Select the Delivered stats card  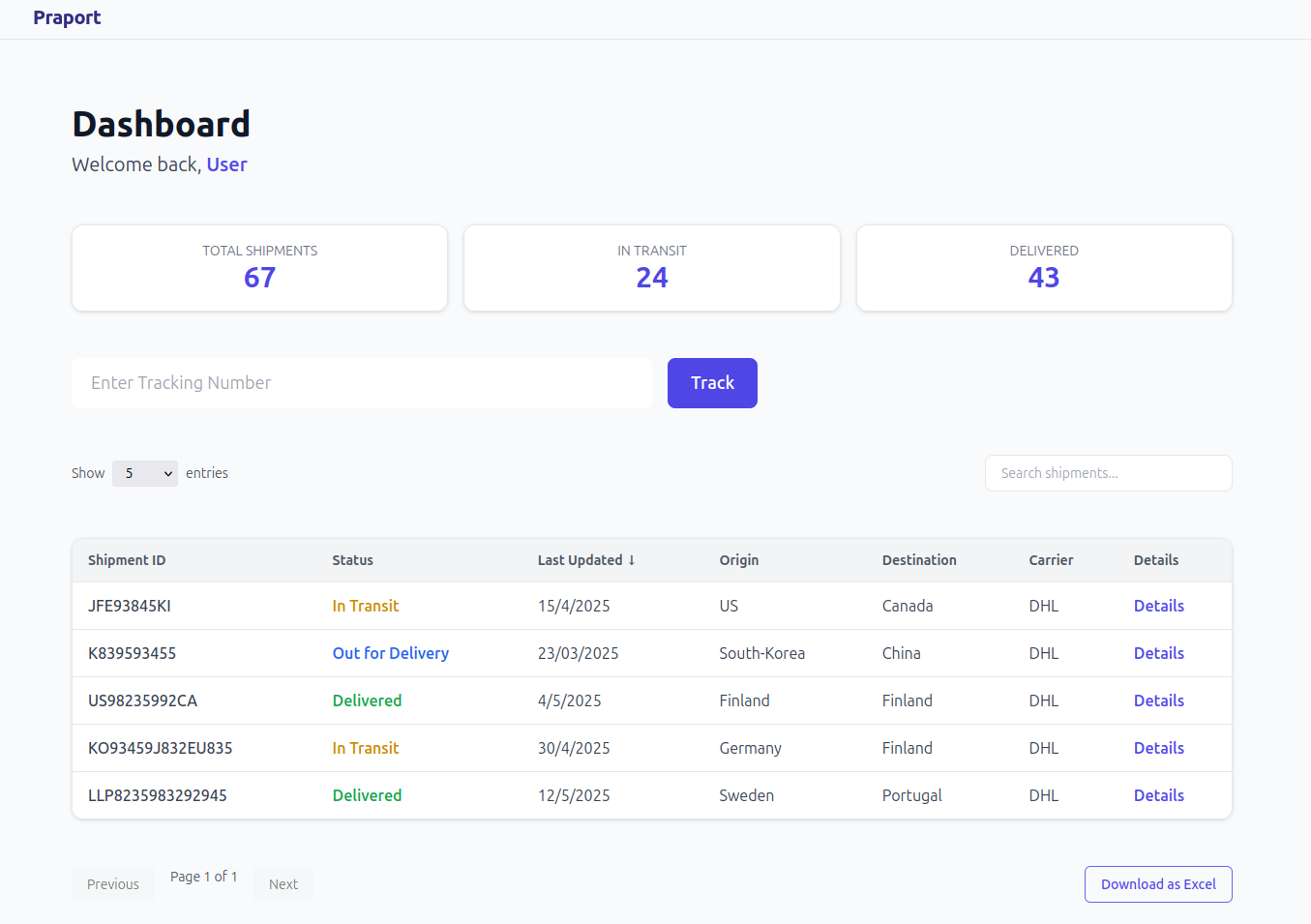1044,267
